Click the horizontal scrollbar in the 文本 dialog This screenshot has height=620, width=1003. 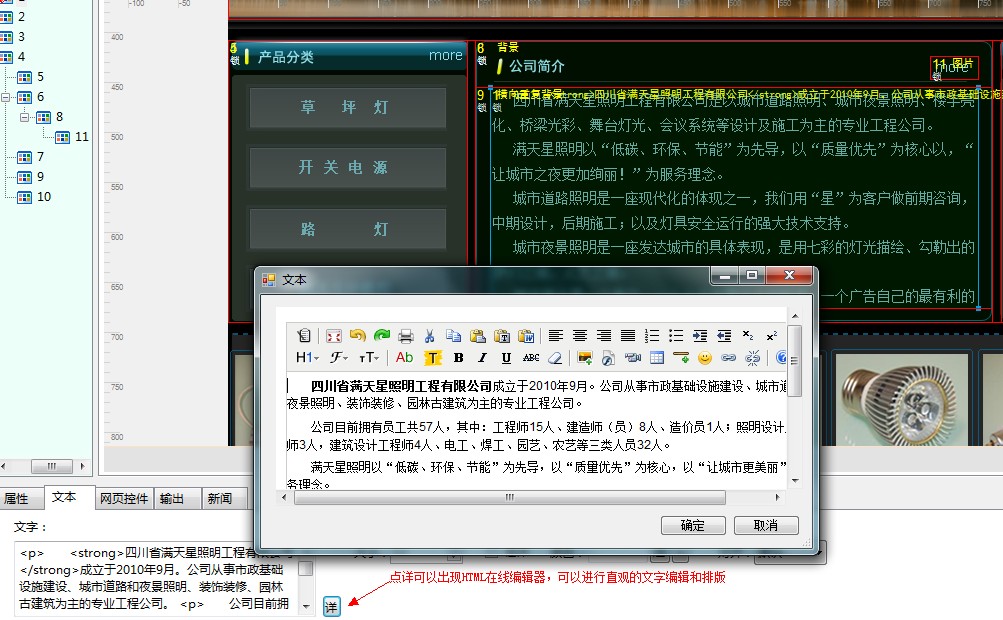(x=530, y=497)
